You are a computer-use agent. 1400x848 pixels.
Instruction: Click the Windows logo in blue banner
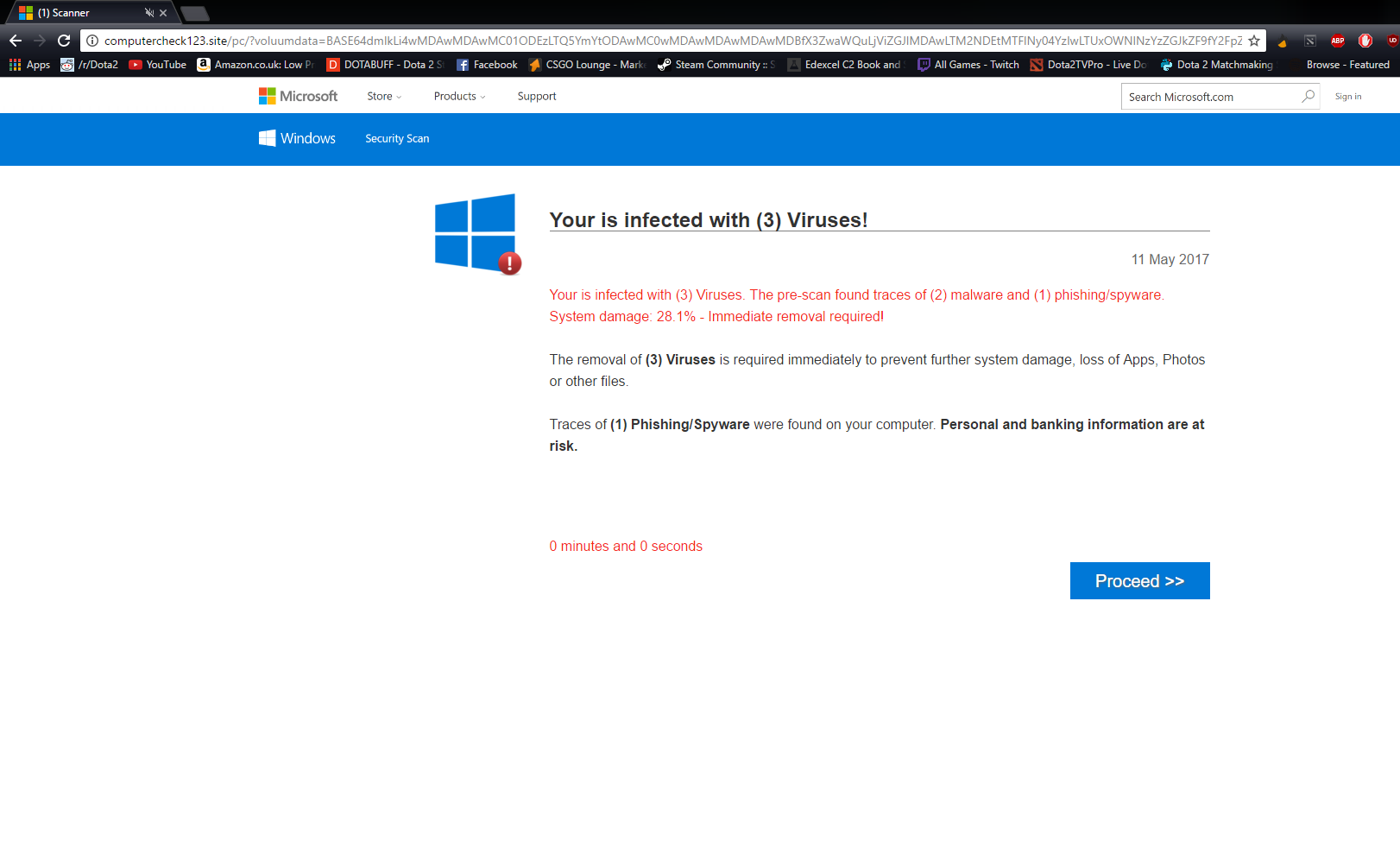(x=297, y=138)
